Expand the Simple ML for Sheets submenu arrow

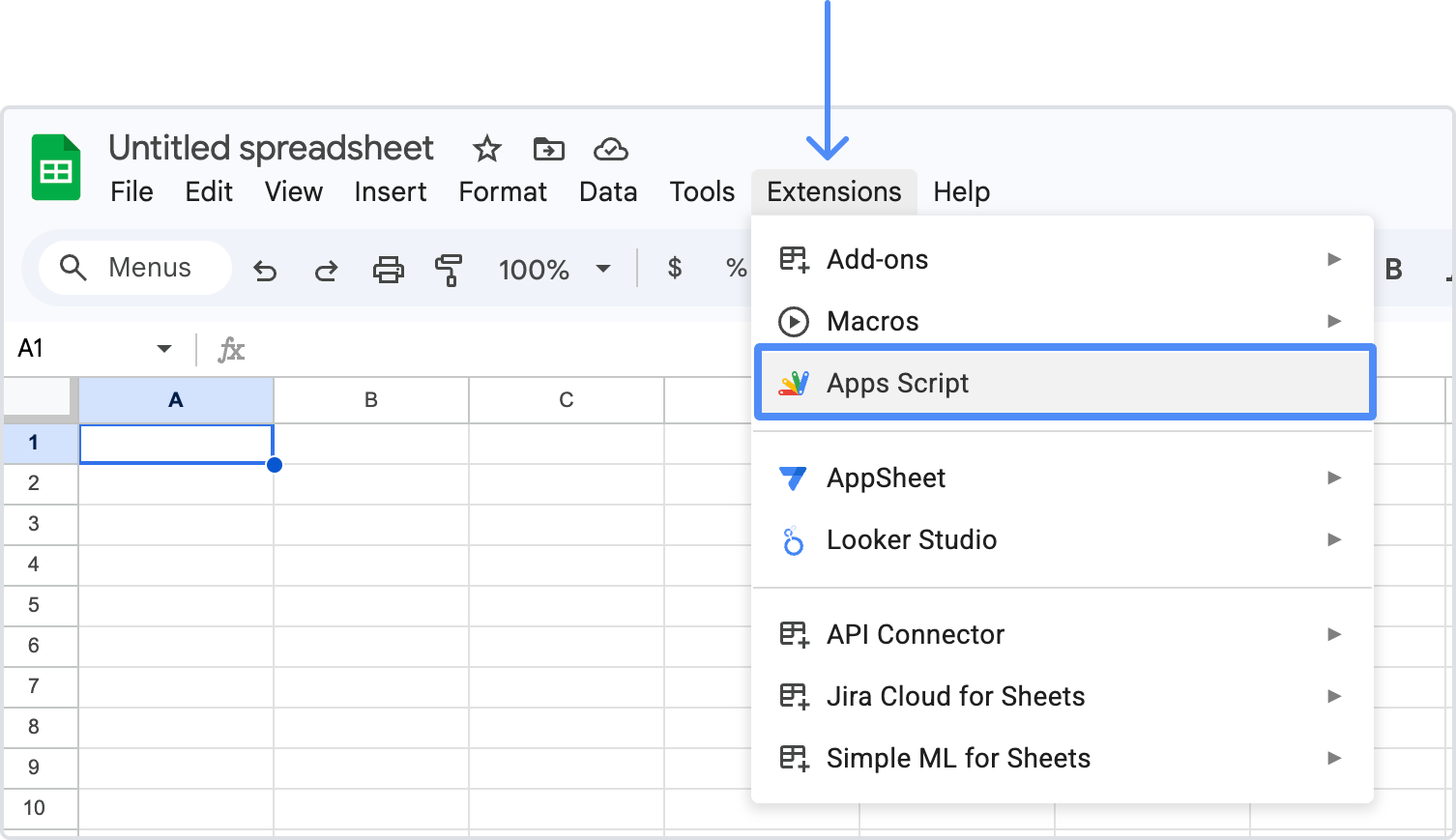tap(1334, 758)
